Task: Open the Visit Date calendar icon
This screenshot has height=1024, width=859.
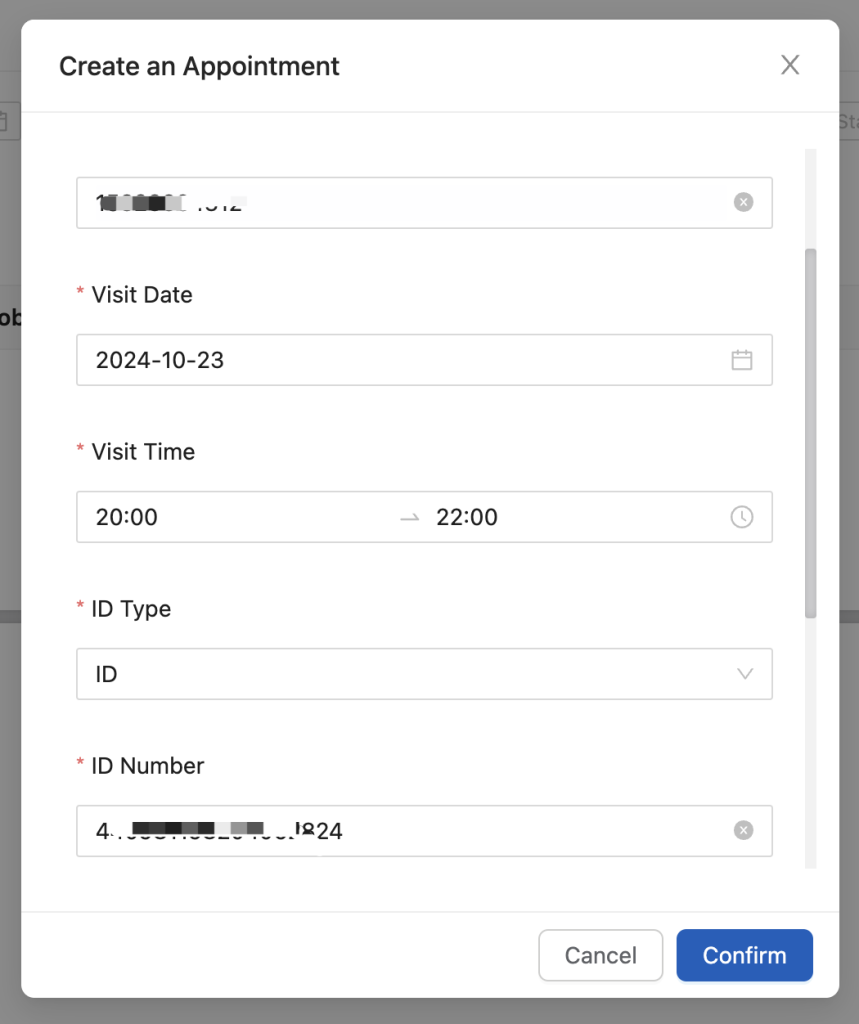Action: click(x=741, y=360)
